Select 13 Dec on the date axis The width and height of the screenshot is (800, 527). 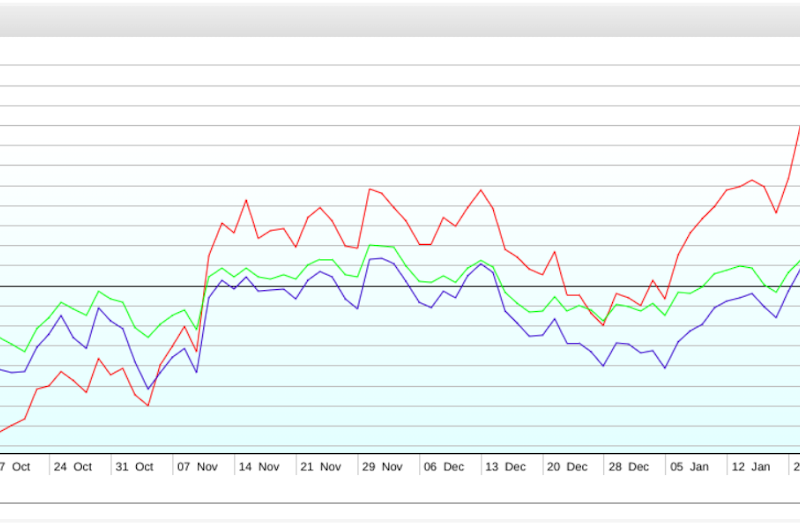[x=504, y=467]
